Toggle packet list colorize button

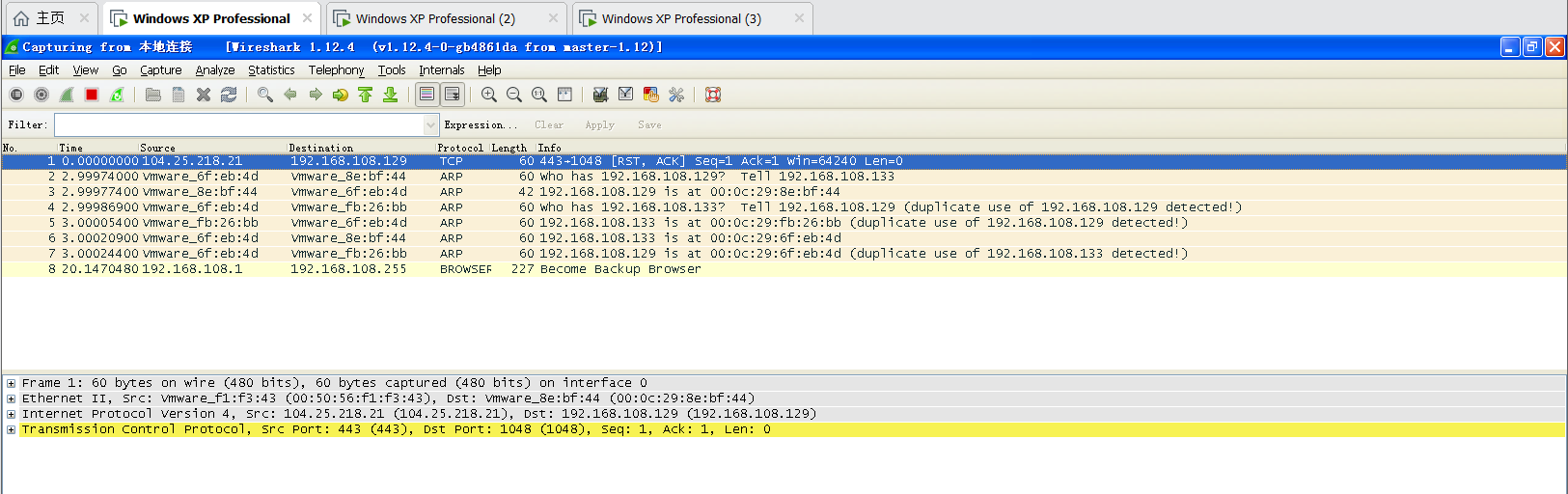(427, 95)
